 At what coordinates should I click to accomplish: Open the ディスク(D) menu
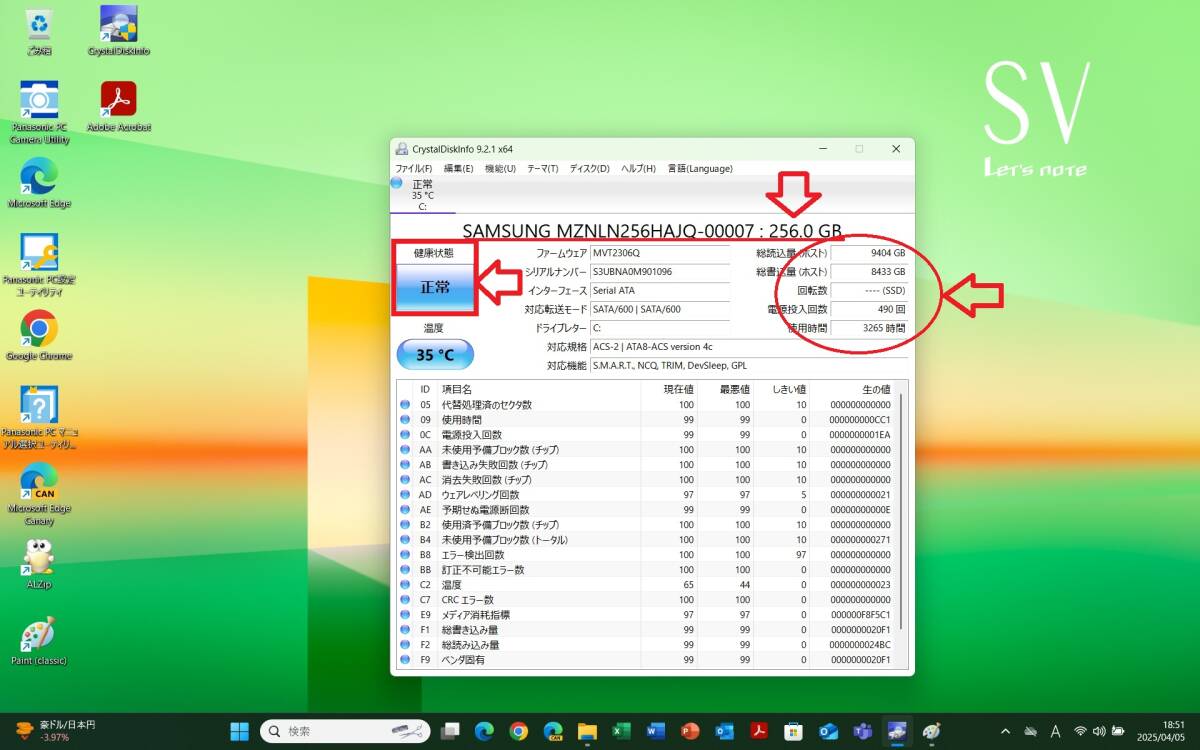589,168
